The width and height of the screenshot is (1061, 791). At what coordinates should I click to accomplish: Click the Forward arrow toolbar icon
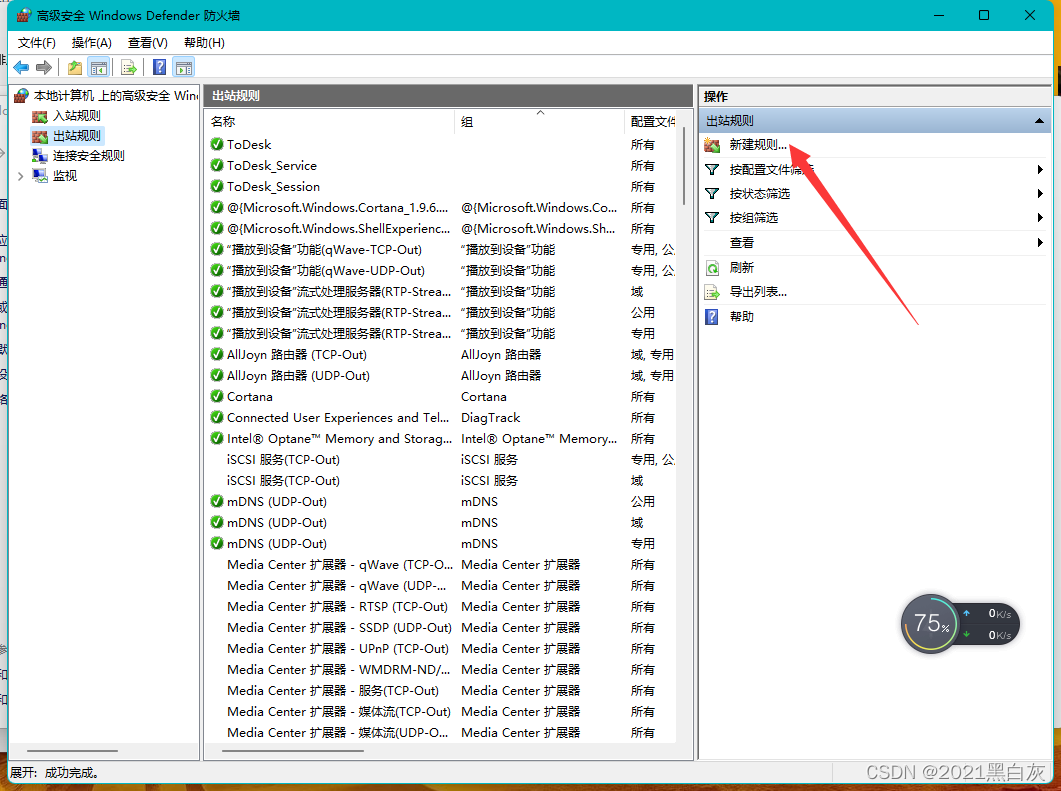pos(44,68)
